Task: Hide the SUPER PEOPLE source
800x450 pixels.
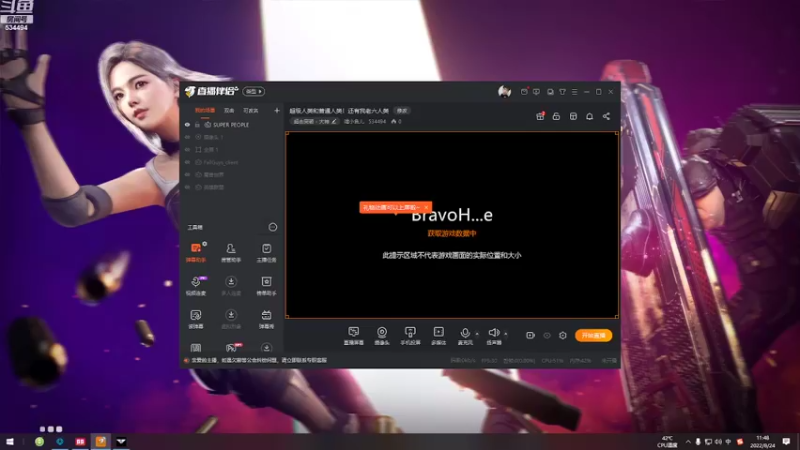Action: point(187,124)
